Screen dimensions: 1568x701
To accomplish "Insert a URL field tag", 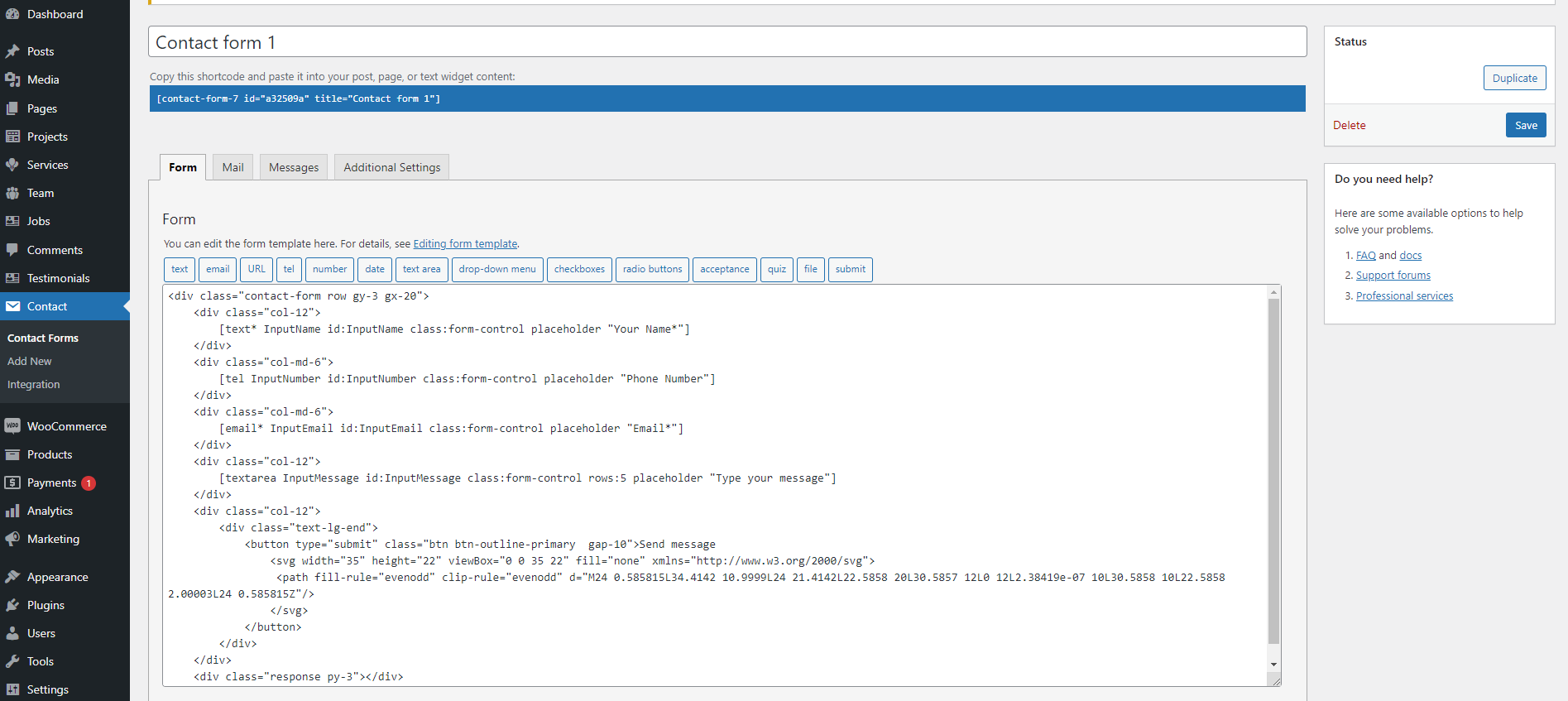I will (257, 270).
